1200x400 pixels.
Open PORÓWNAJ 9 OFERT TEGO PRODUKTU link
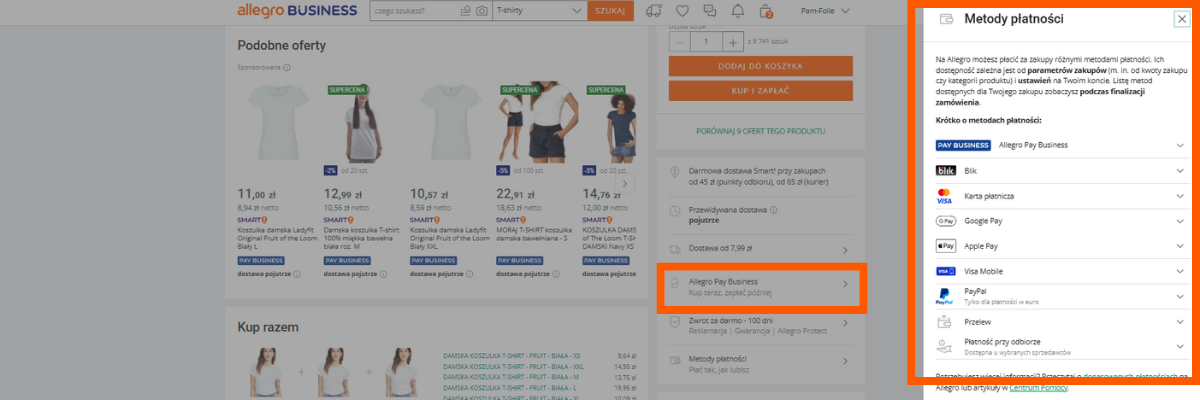point(760,131)
